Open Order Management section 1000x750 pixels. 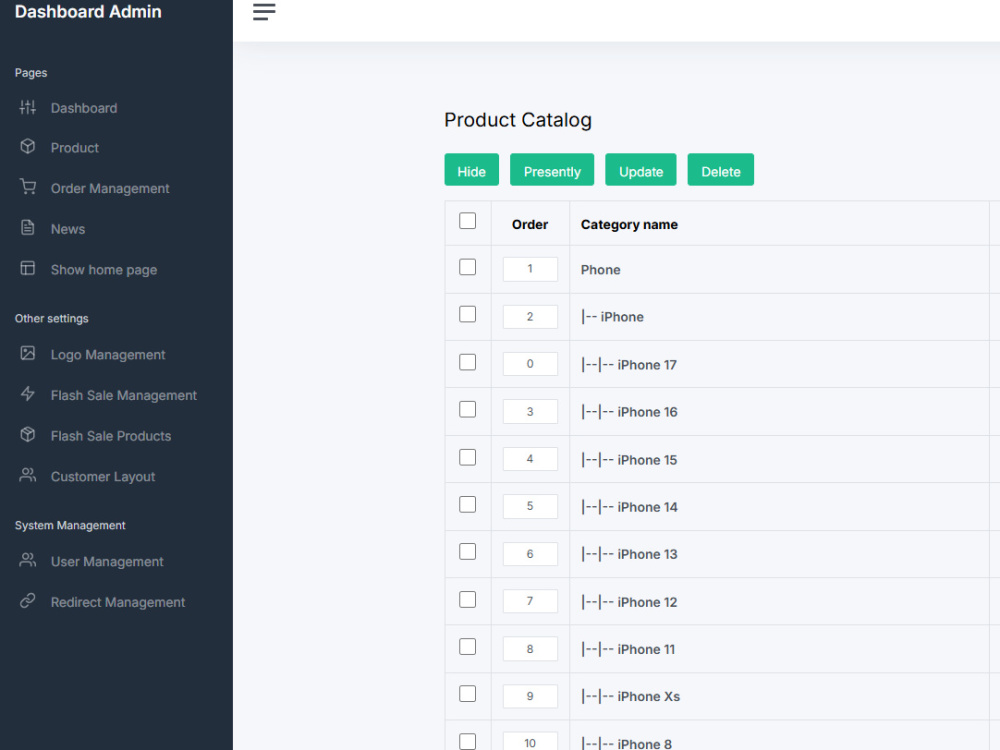[x=110, y=189]
